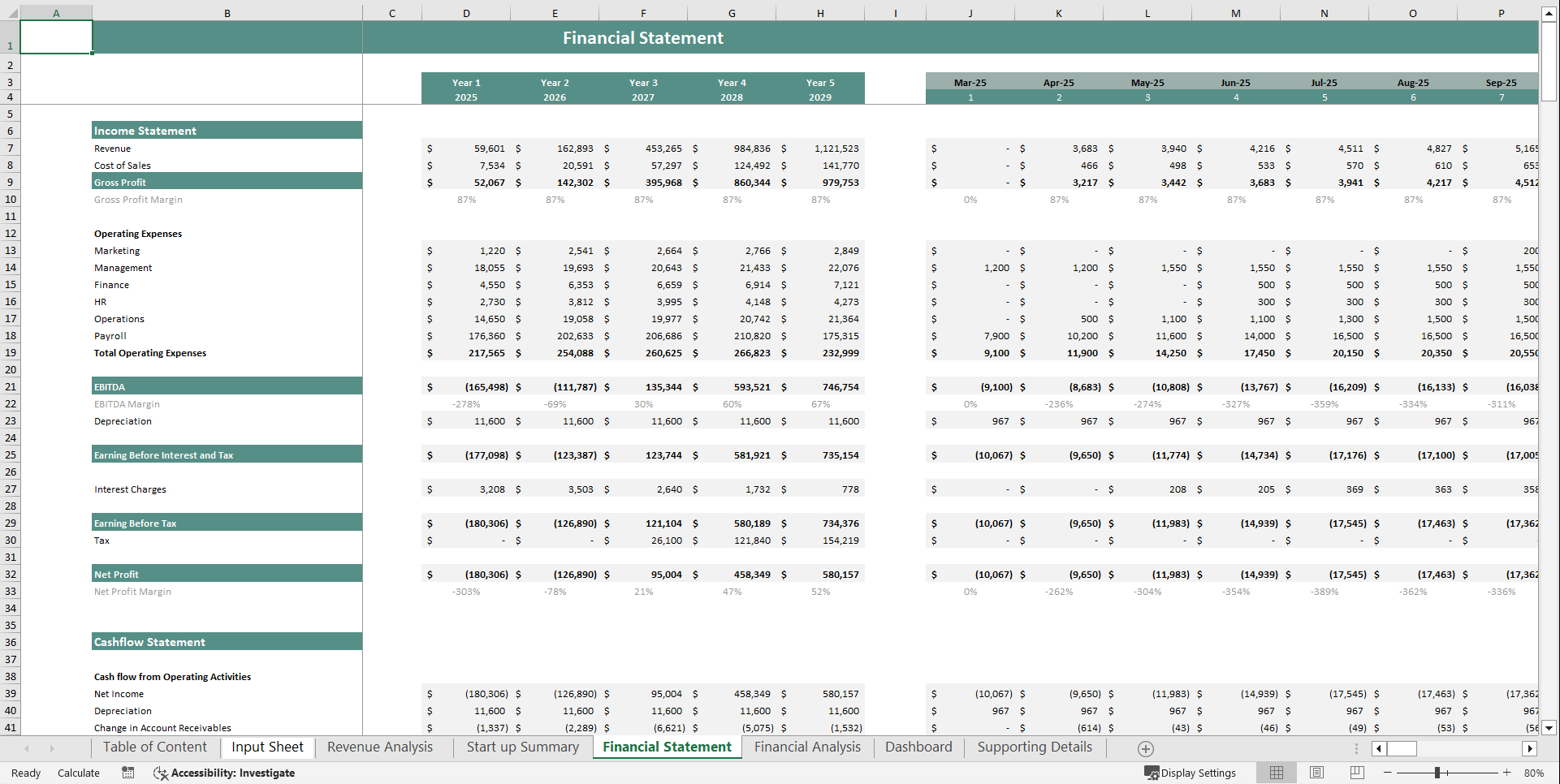1560x784 pixels.
Task: Zoom out using the minus icon
Action: point(1388,773)
